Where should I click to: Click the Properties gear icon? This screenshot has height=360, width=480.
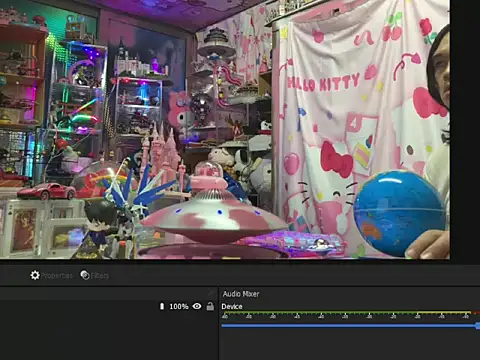(x=35, y=275)
